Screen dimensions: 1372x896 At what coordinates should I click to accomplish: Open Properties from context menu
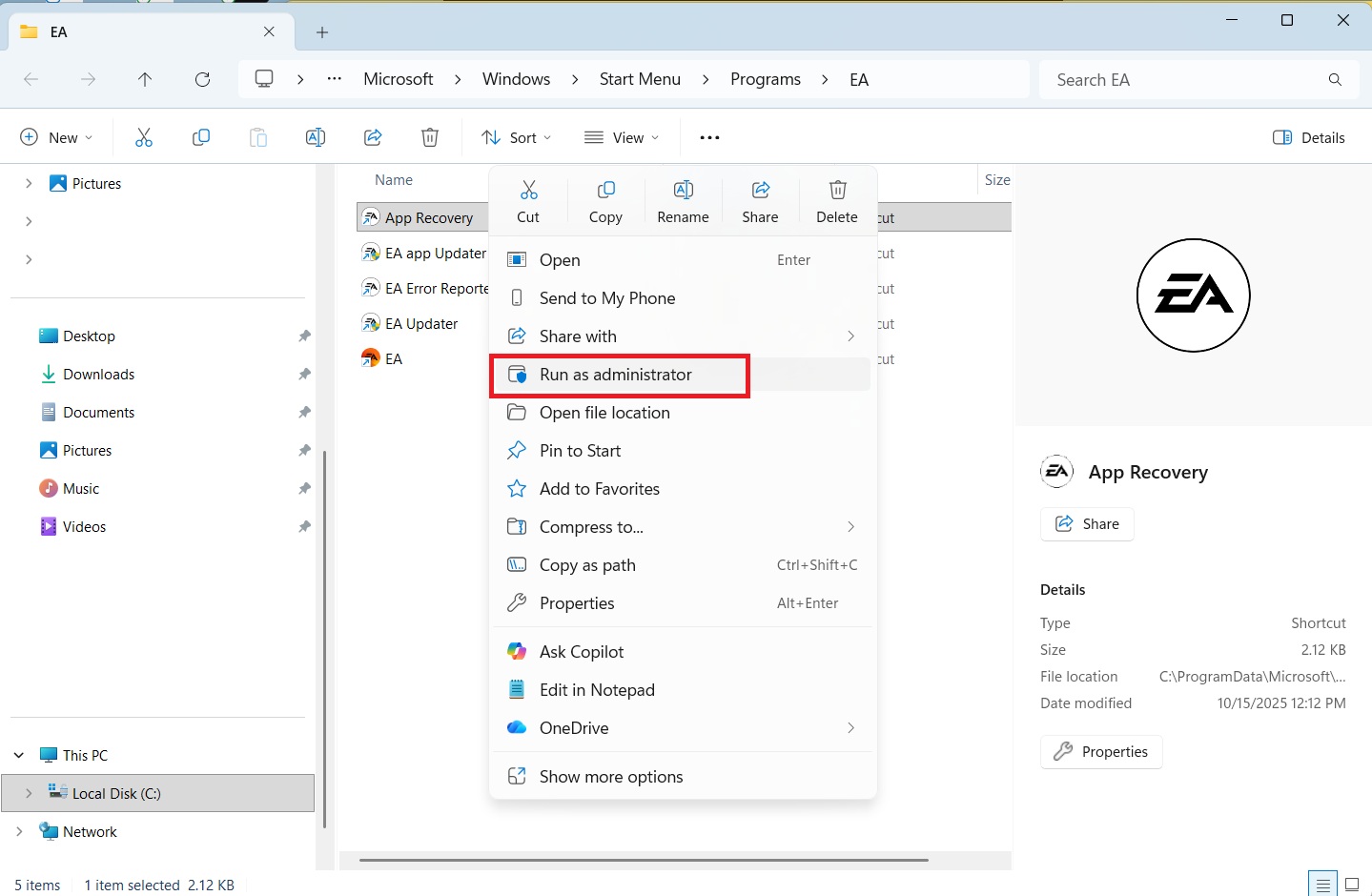683,603
